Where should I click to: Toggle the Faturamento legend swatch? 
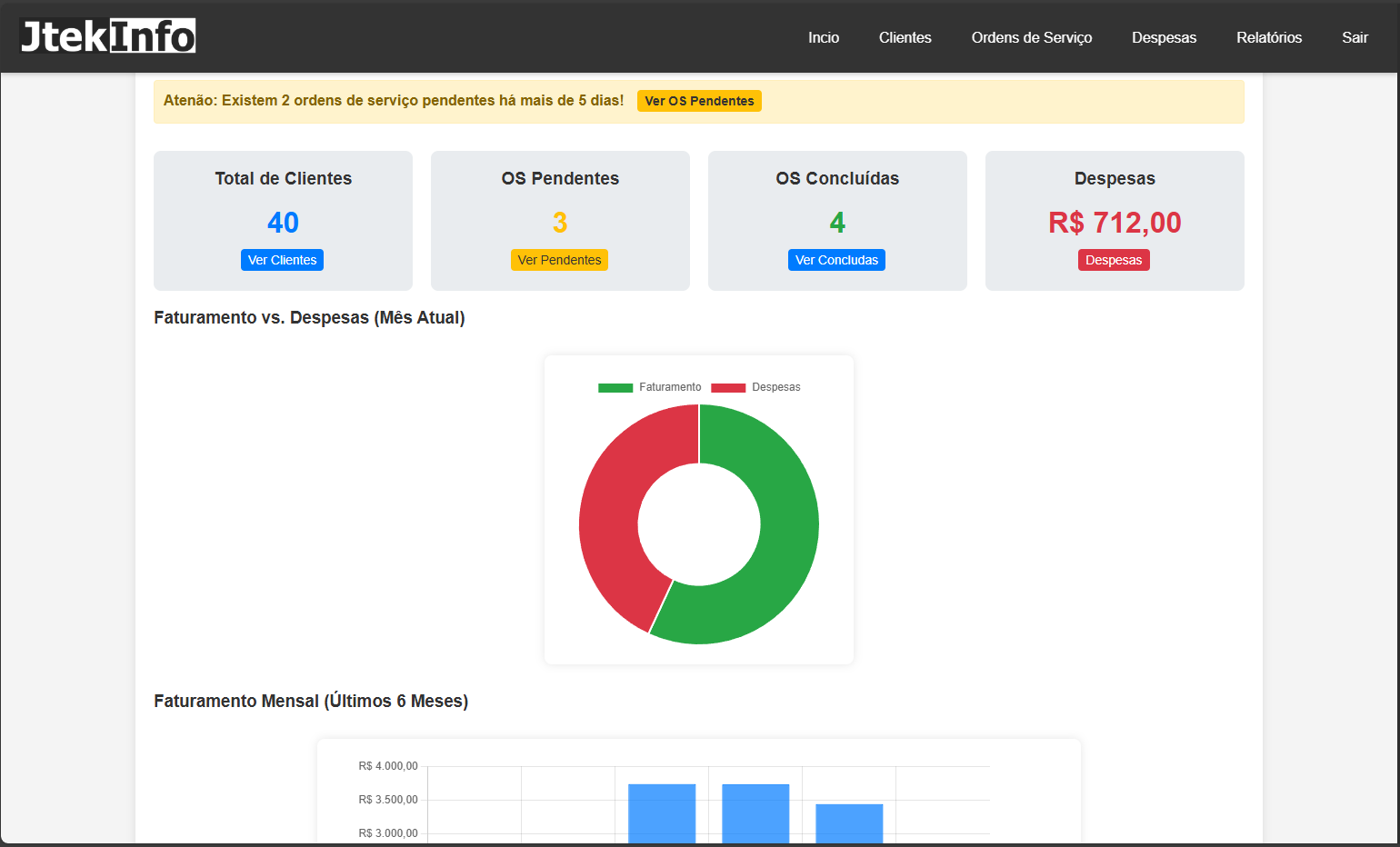click(615, 387)
